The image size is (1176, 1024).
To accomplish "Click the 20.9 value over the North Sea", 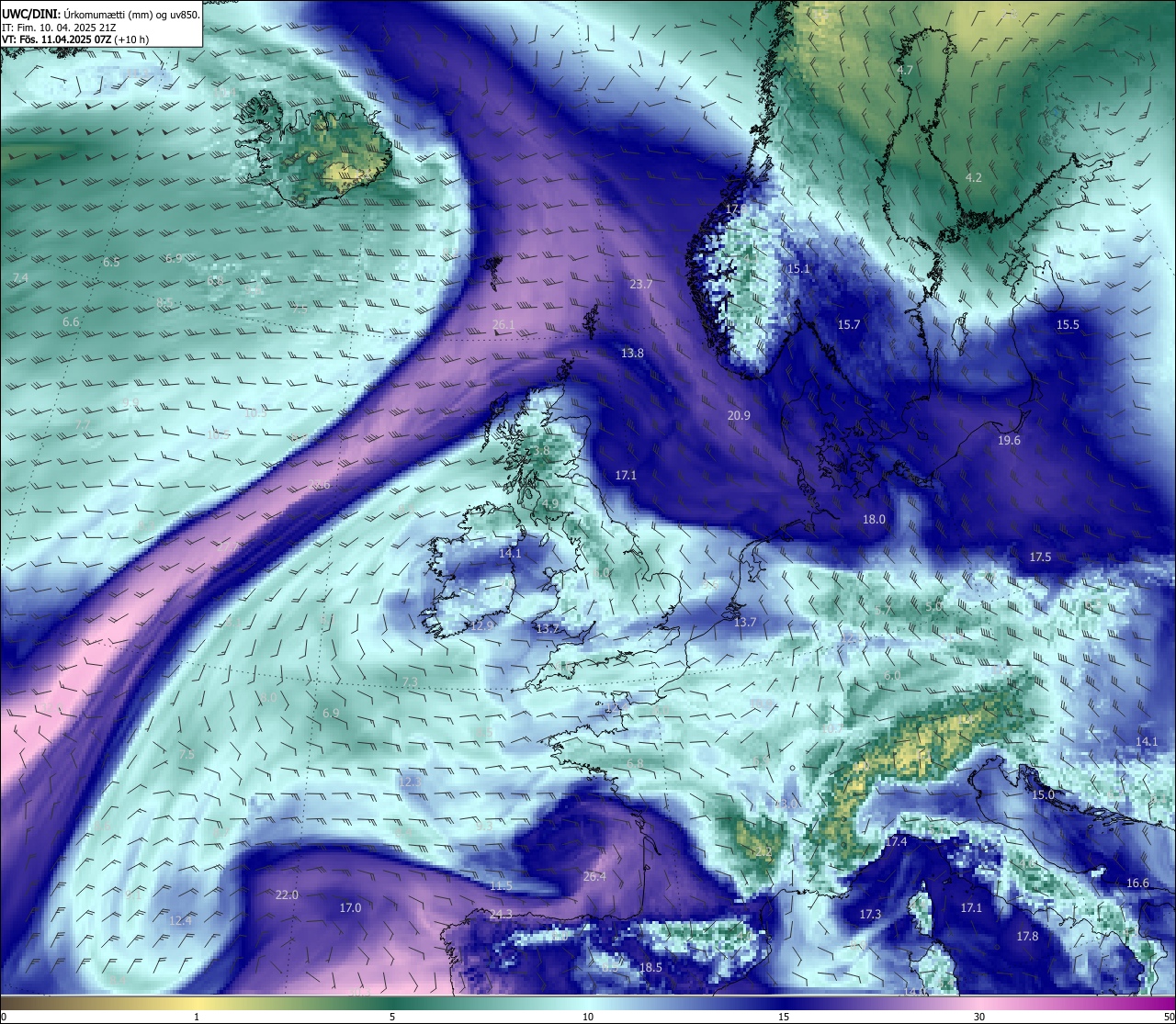I will [739, 416].
